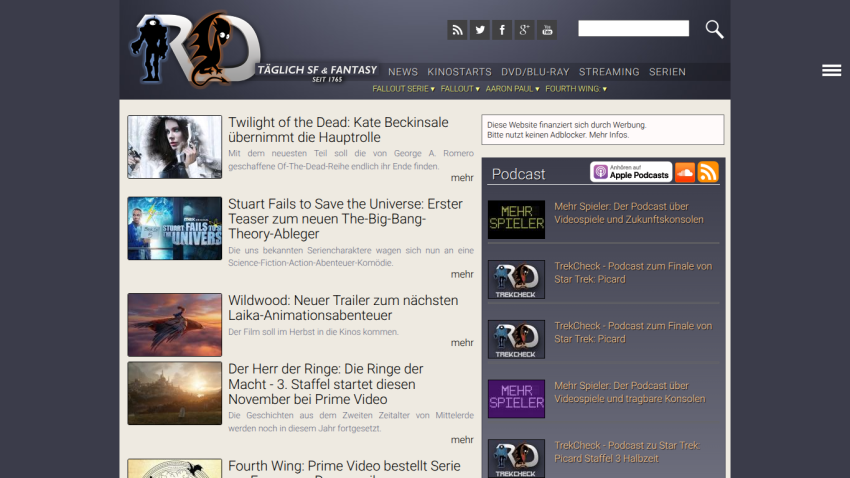Focus the search text field

pos(633,28)
